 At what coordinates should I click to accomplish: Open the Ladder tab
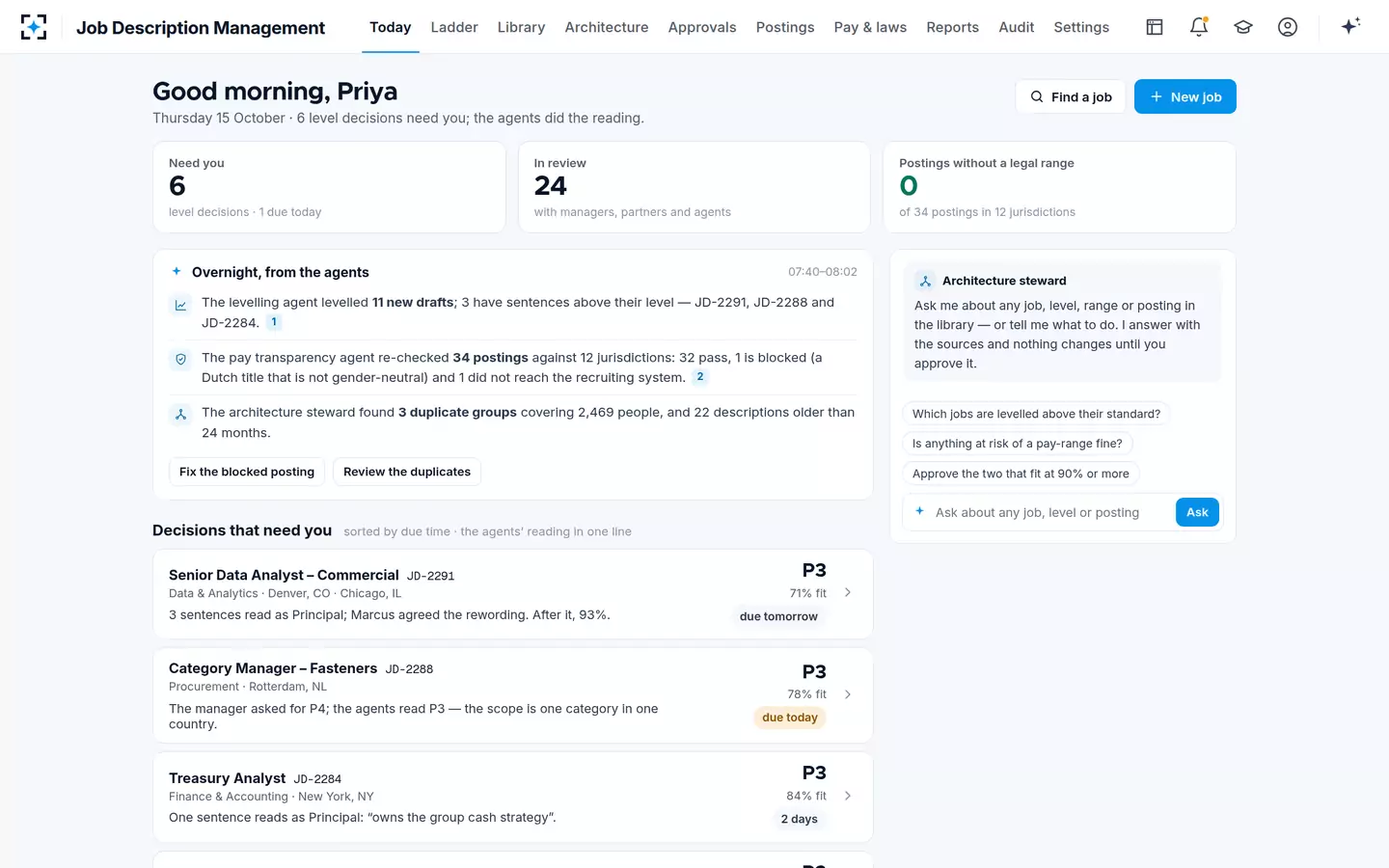click(x=454, y=27)
